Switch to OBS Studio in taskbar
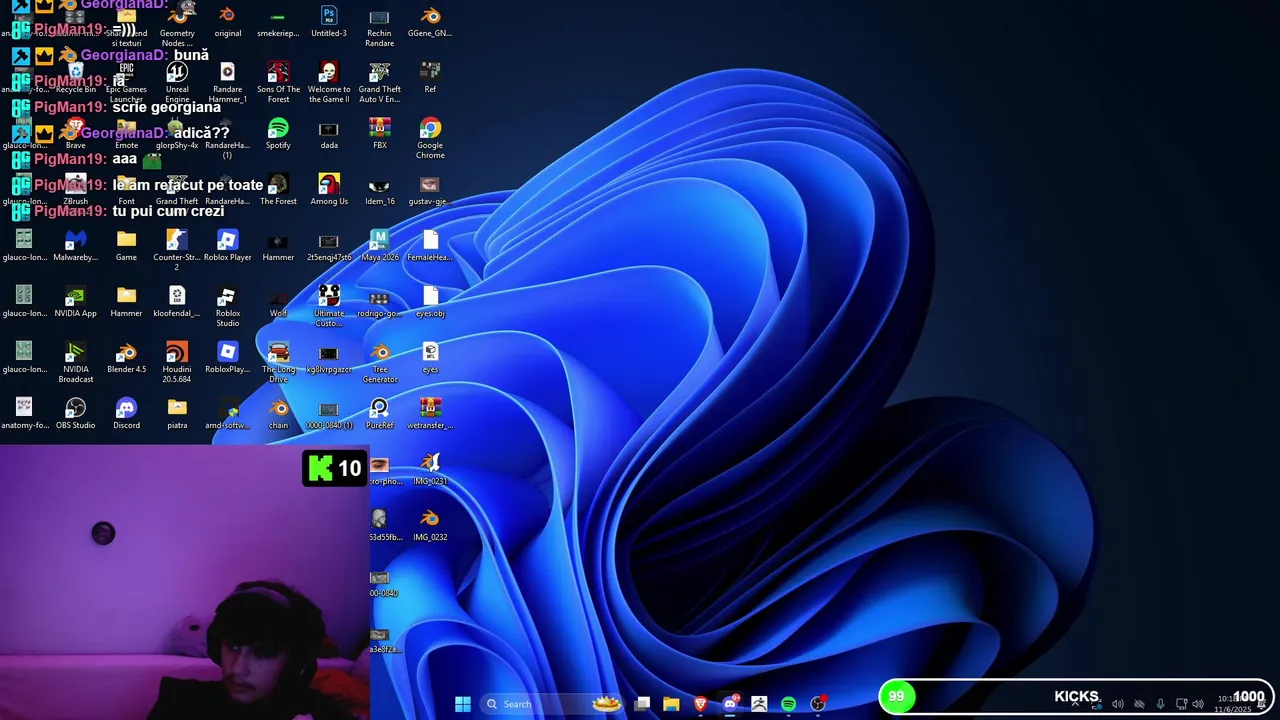The width and height of the screenshot is (1280, 720). [818, 704]
